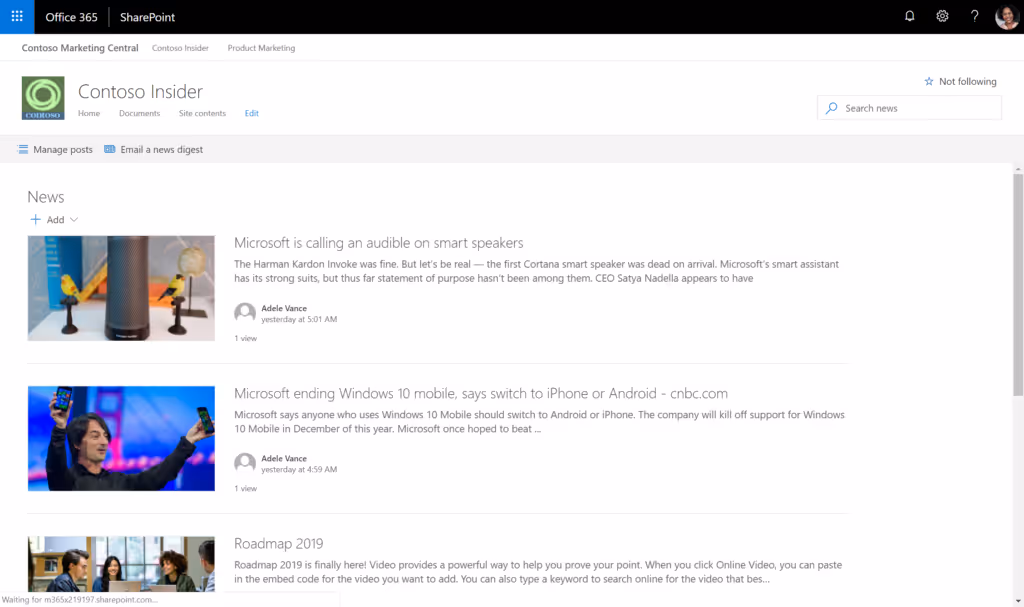Open the user profile avatar menu
Image resolution: width=1024 pixels, height=607 pixels.
(x=1006, y=16)
